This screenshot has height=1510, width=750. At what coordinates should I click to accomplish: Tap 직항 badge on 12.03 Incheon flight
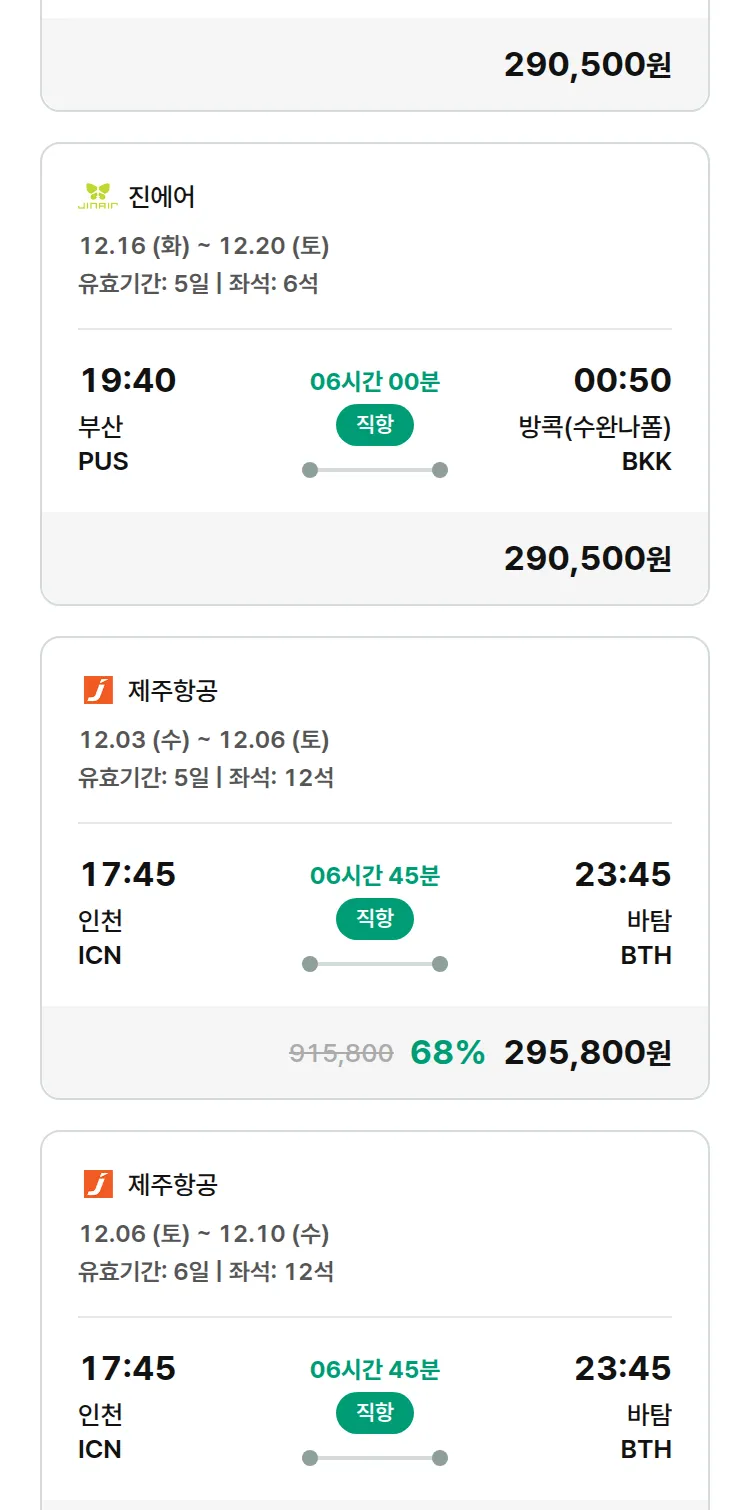[x=375, y=919]
